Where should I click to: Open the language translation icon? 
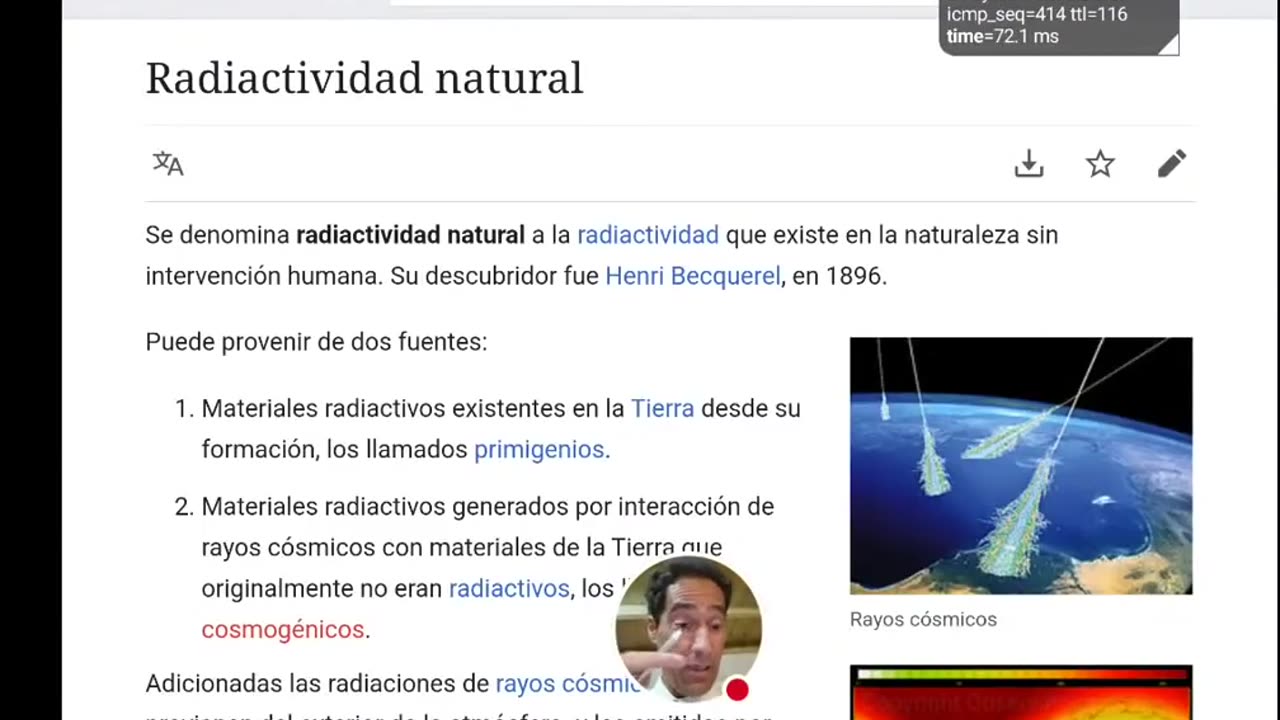[x=168, y=163]
